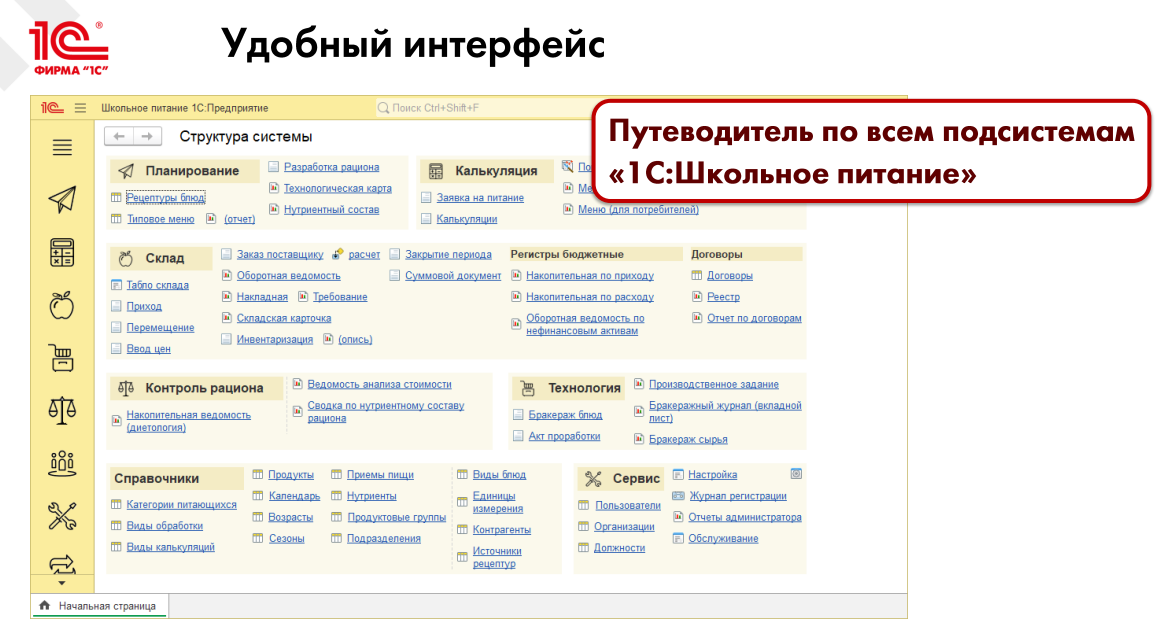Open Накопительная ведомость (диетология)
The width and height of the screenshot is (1170, 635).
tap(189, 421)
